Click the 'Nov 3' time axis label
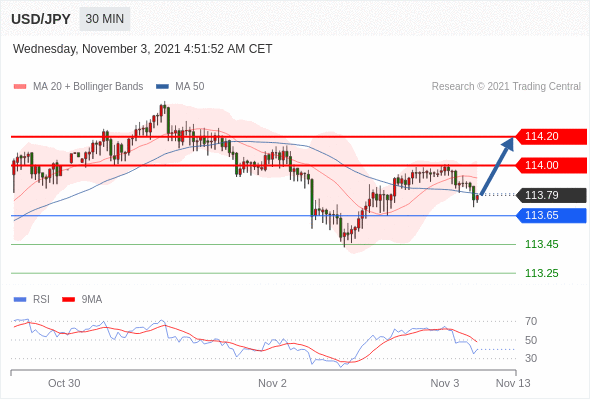 click(445, 383)
